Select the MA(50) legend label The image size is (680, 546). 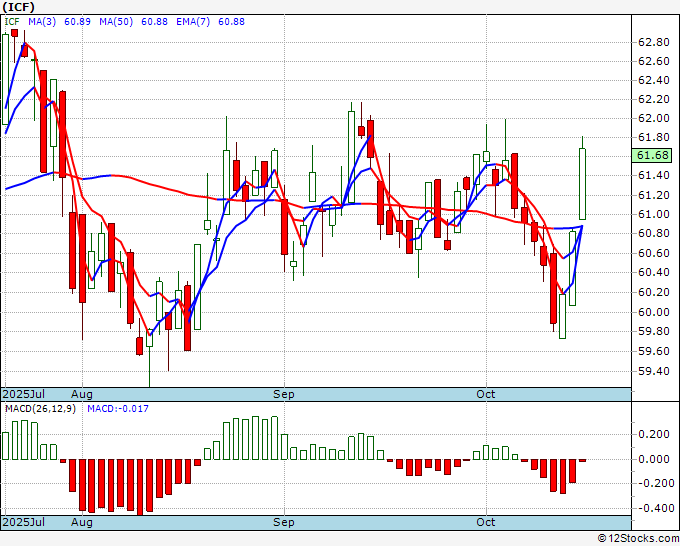click(x=116, y=21)
